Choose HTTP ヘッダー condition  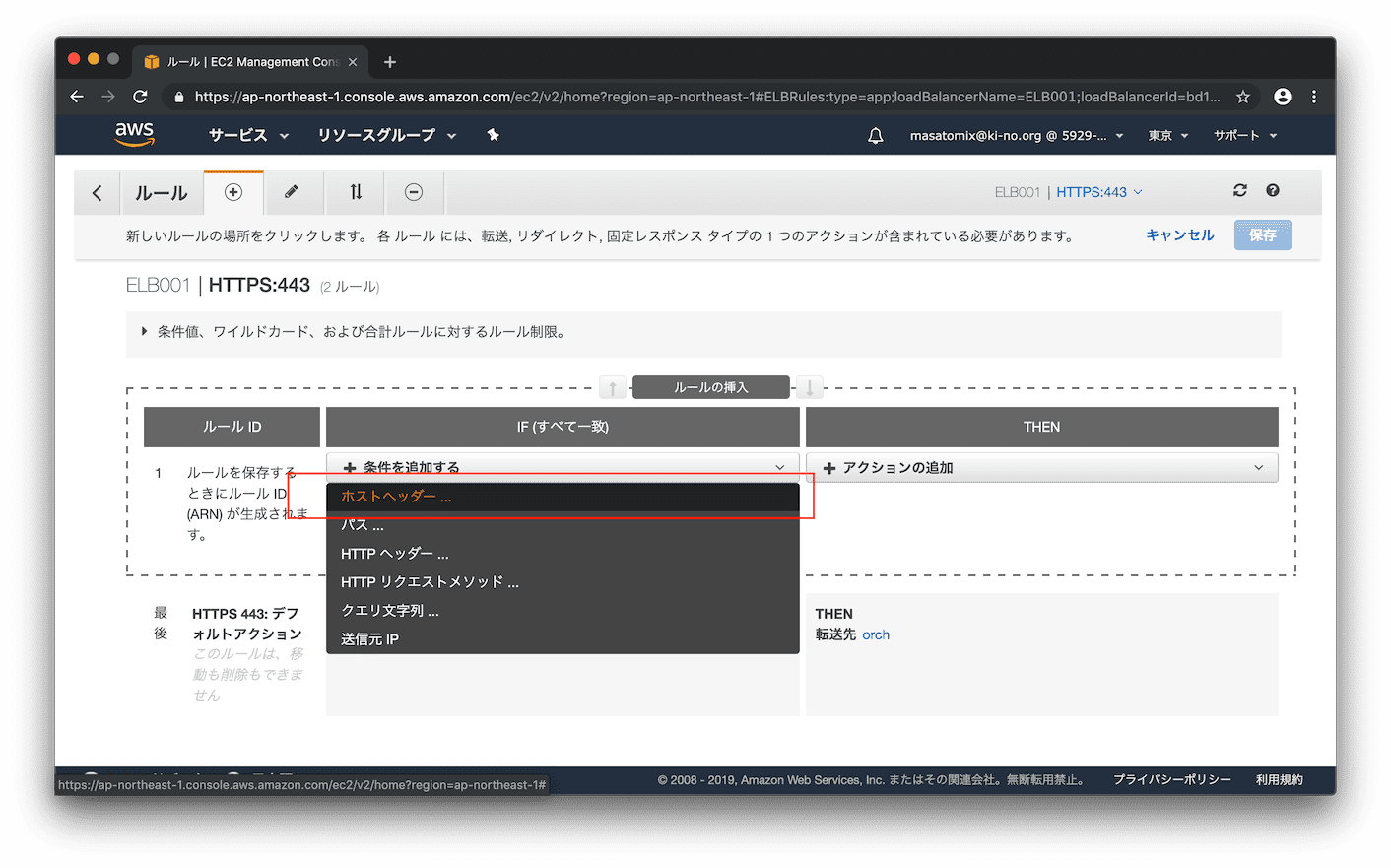[563, 554]
